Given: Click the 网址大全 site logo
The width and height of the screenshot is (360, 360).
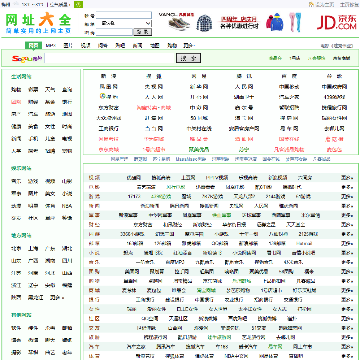Looking at the screenshot, I should pos(38,23).
